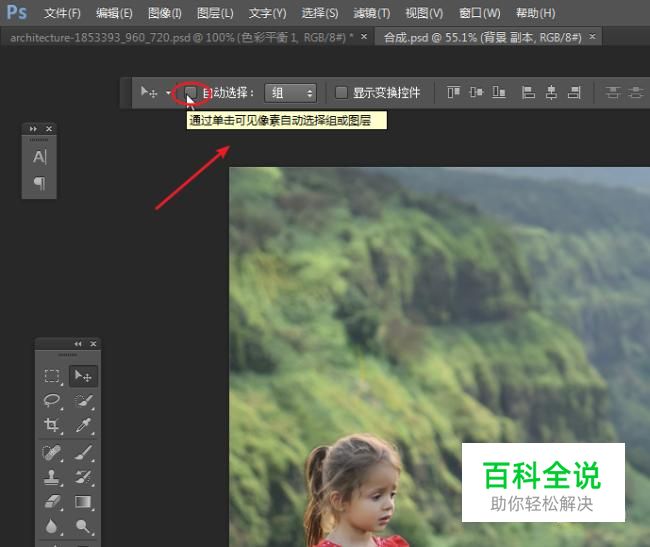Select the Rectangular Marquee tool
650x547 pixels.
click(x=52, y=376)
